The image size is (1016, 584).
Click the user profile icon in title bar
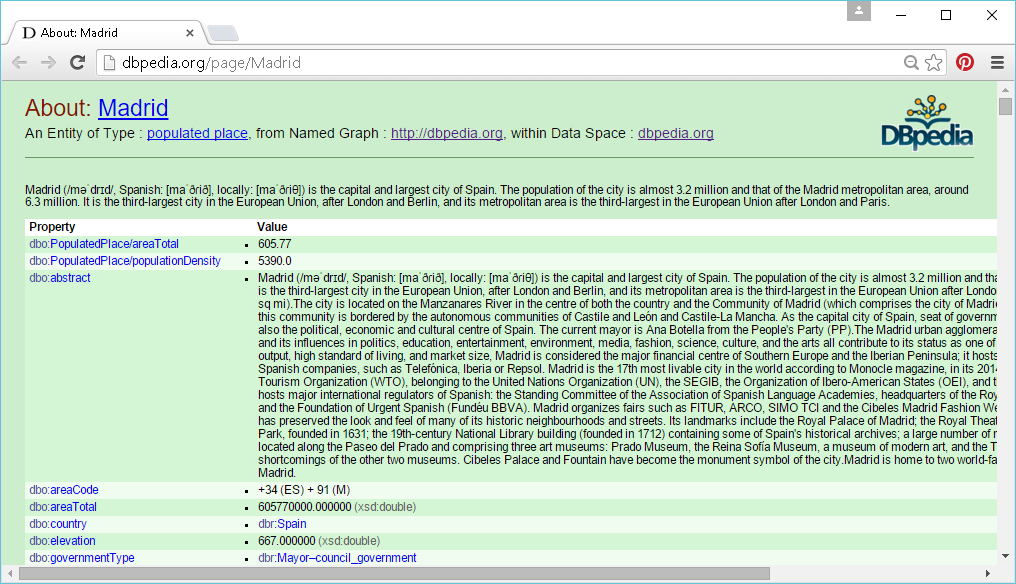[x=859, y=11]
